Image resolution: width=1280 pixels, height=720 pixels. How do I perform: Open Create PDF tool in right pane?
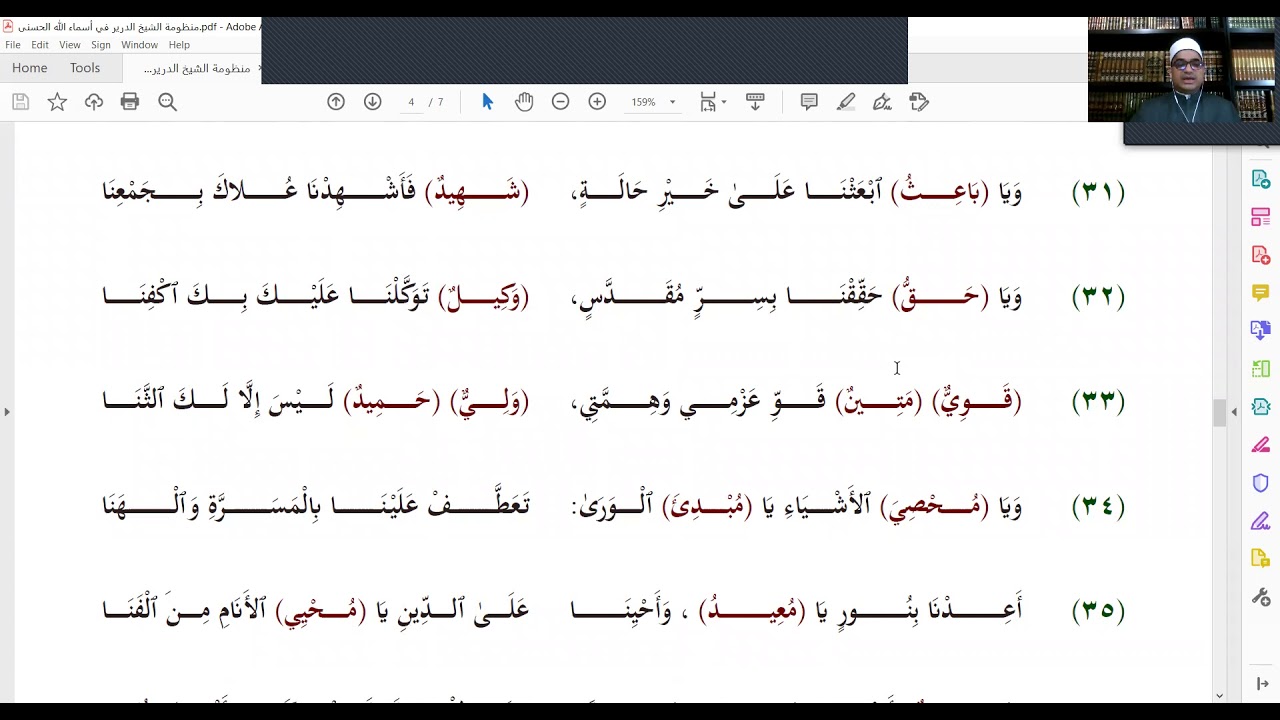tap(1261, 255)
